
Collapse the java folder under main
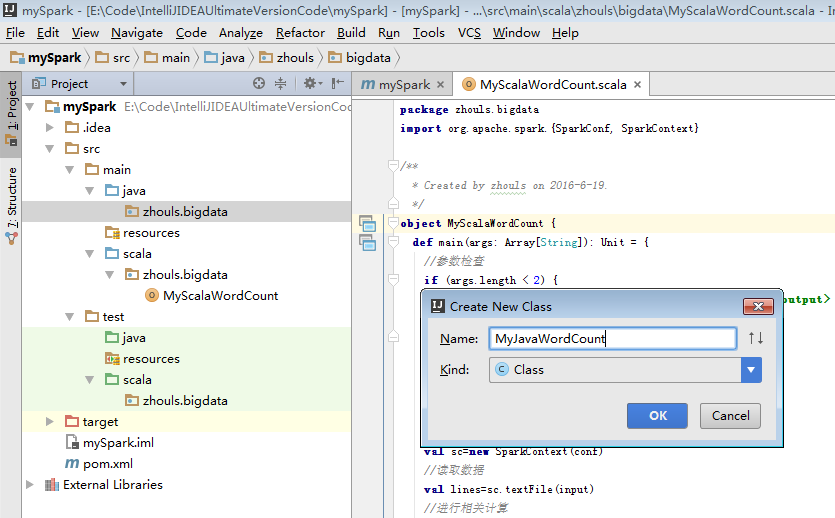90,191
